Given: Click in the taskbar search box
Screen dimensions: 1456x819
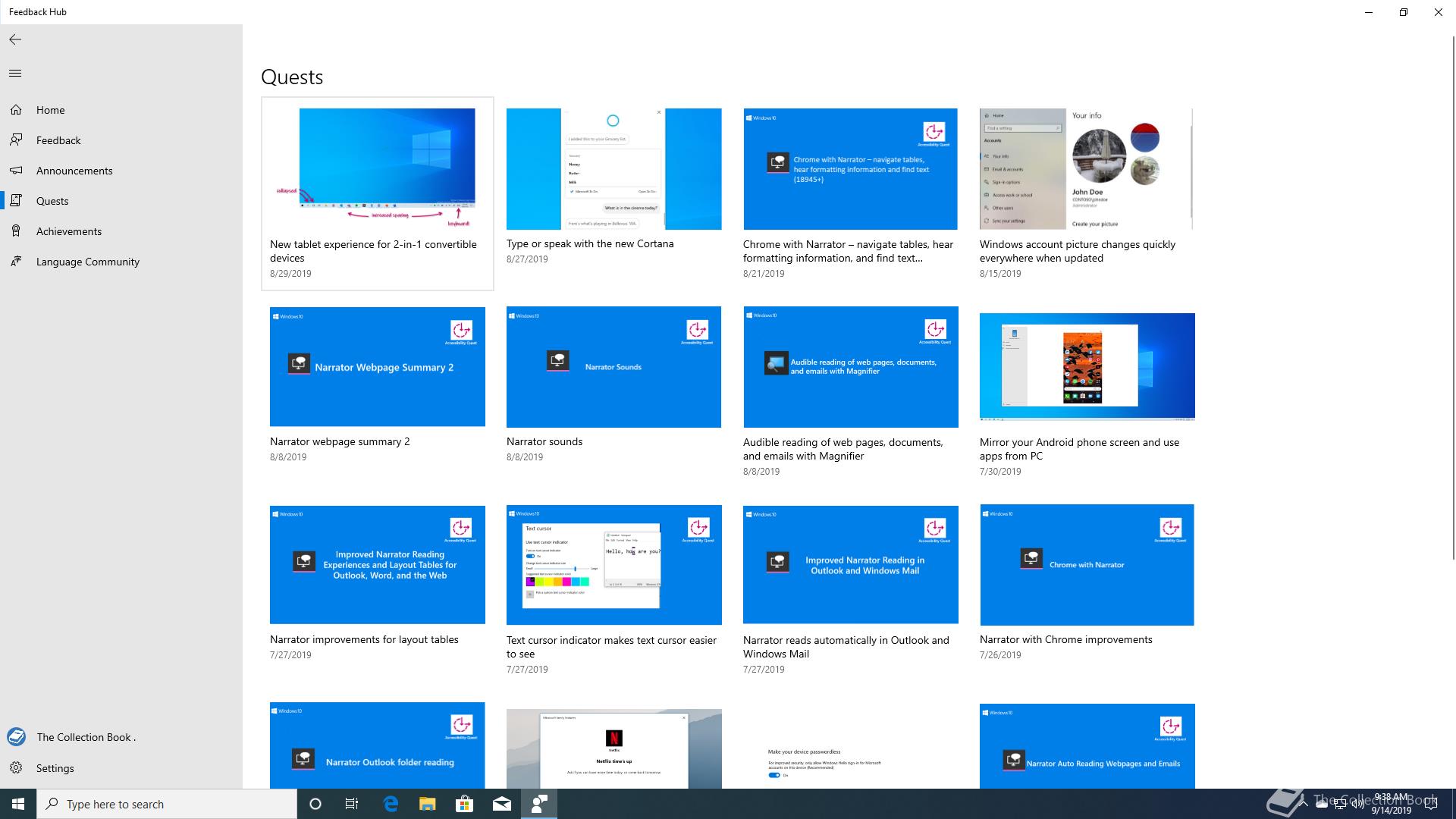Looking at the screenshot, I should [x=167, y=804].
